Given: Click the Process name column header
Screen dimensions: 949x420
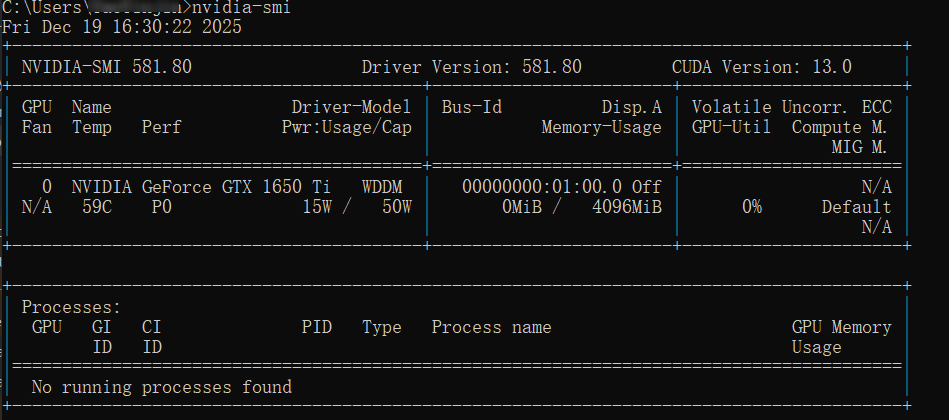Looking at the screenshot, I should click(491, 327).
